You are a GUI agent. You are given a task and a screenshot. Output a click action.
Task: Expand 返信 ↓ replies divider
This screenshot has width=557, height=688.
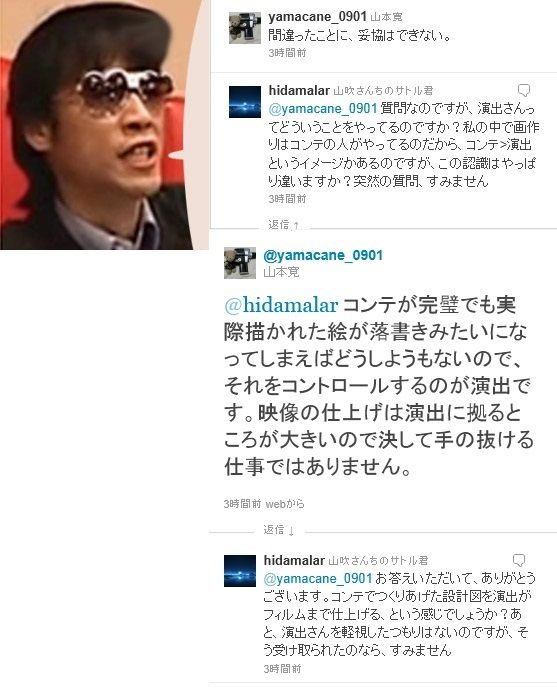coord(279,530)
